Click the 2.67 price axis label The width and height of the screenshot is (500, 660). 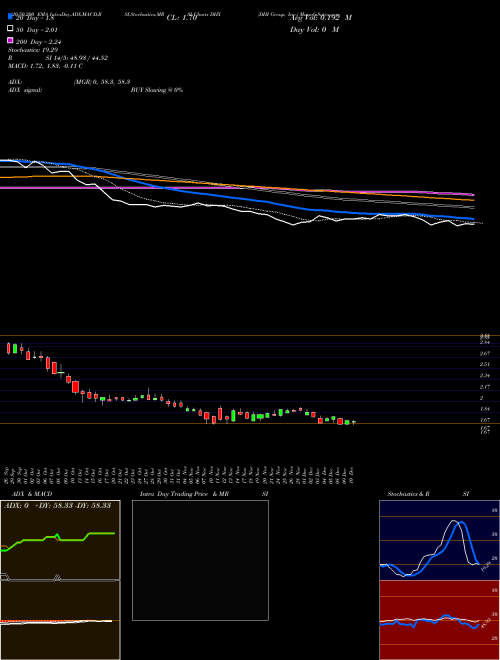485,353
